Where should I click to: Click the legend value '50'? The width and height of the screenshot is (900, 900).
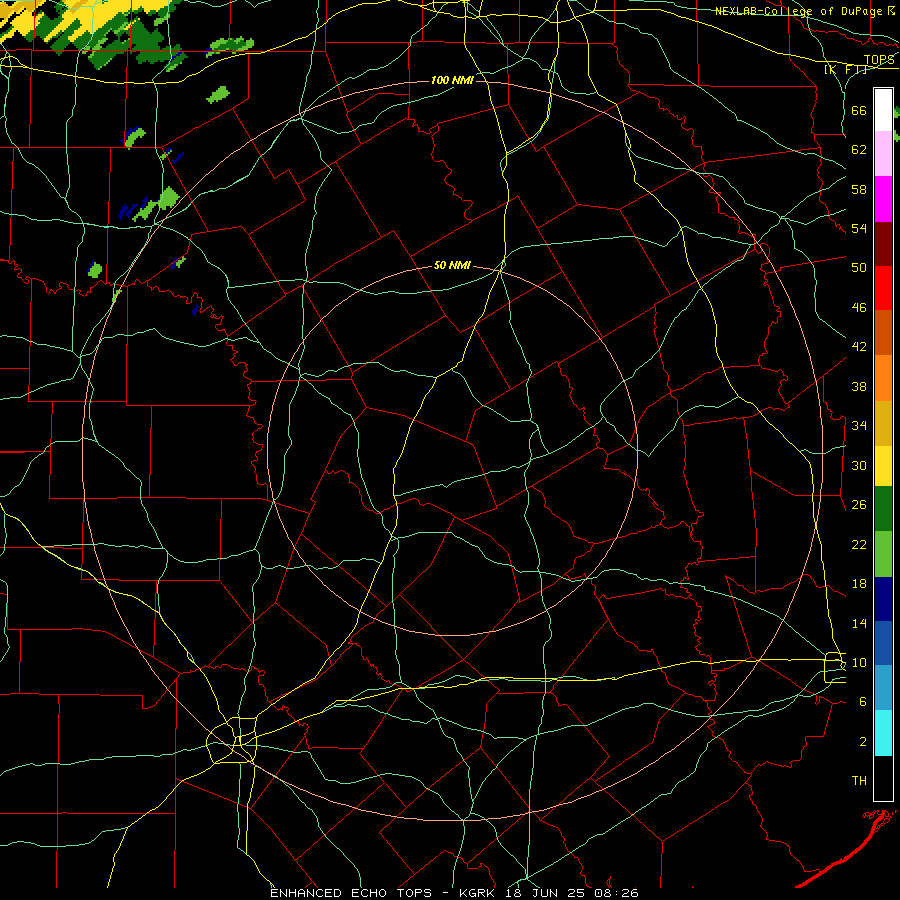[859, 268]
